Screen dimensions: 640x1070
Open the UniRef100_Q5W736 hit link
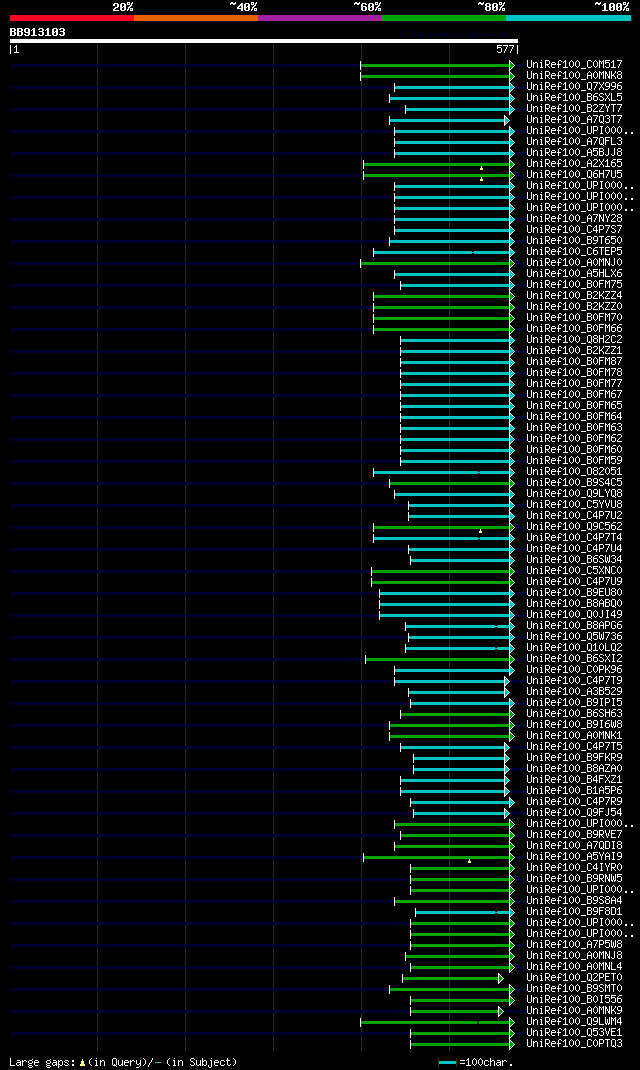click(x=574, y=637)
